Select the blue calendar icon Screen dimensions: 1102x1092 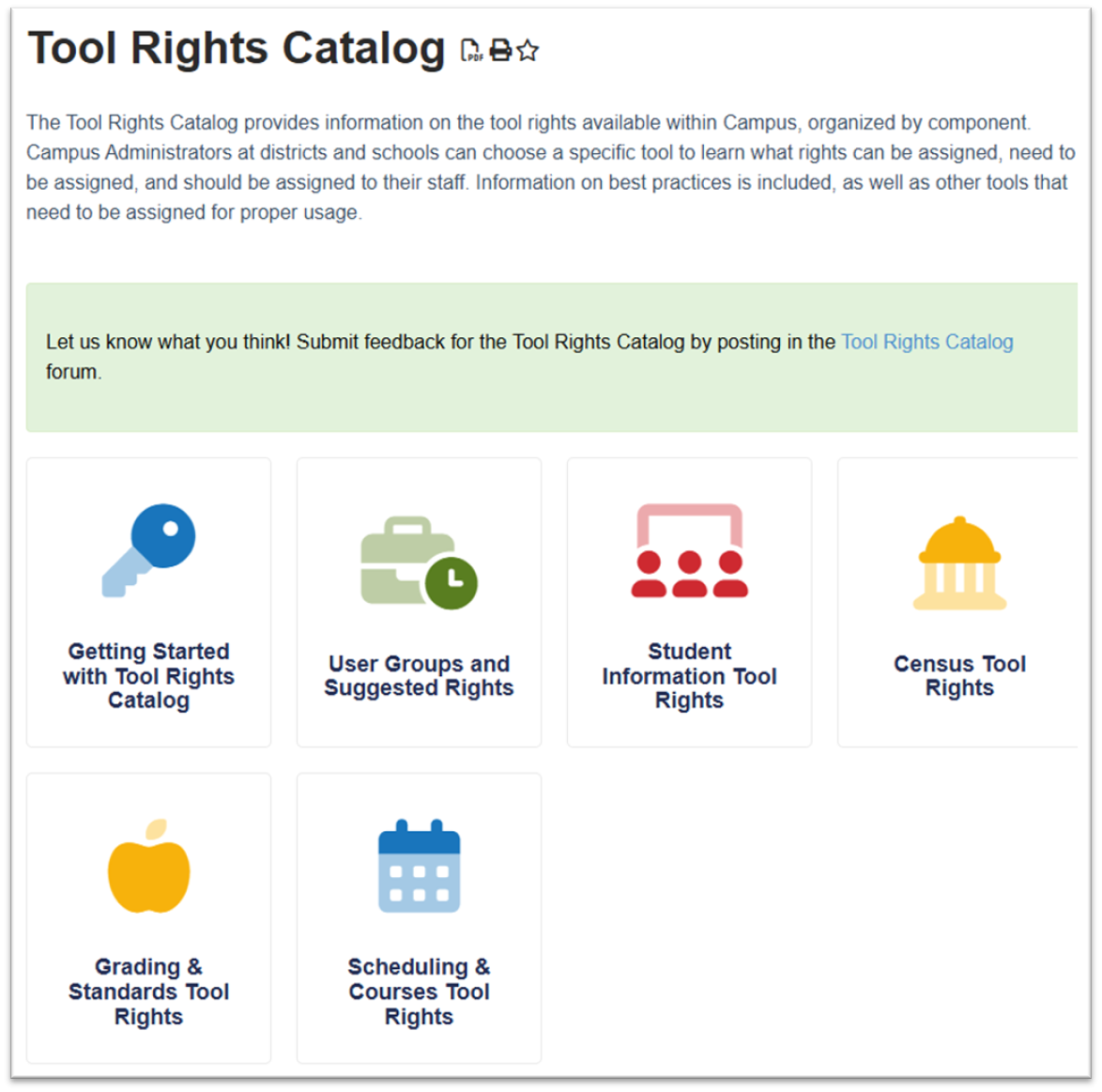pos(419,866)
